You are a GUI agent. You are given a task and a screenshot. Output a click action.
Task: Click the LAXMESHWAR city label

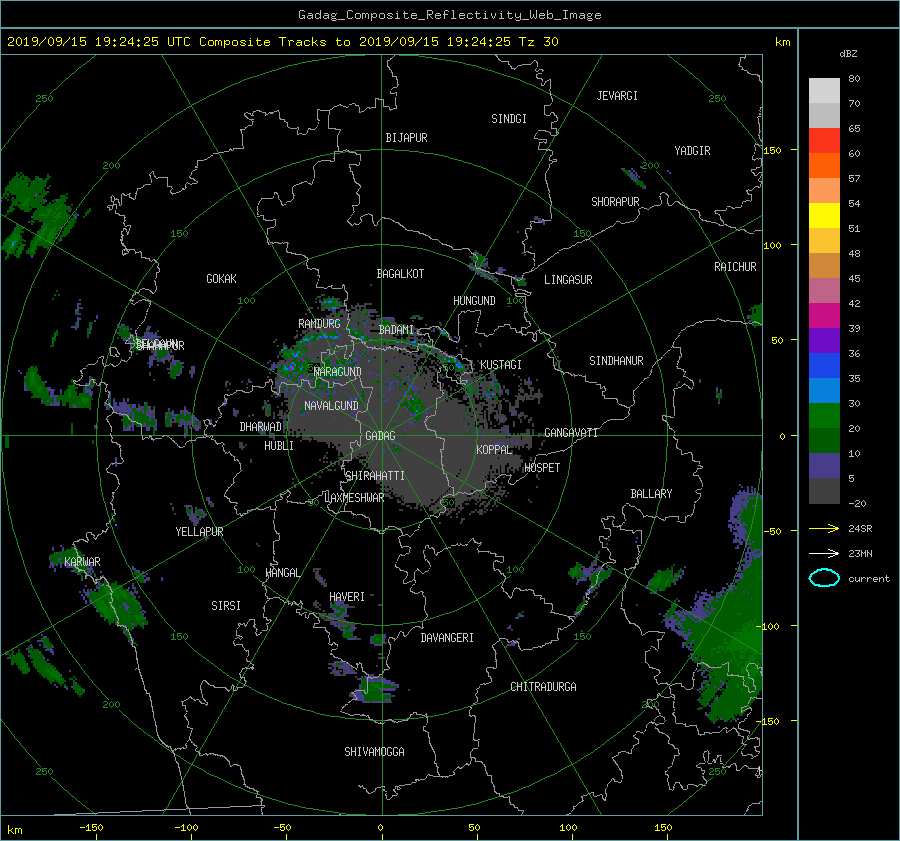coord(354,498)
